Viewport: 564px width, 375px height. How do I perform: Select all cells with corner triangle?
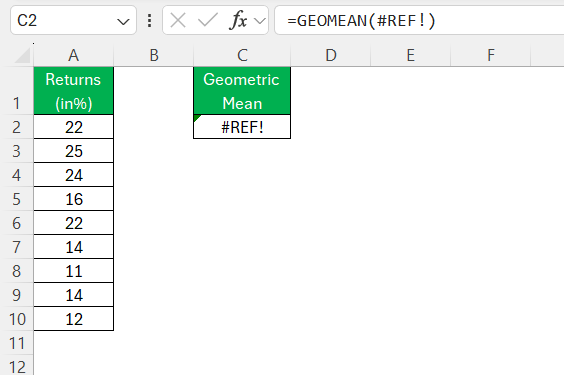click(x=22, y=56)
